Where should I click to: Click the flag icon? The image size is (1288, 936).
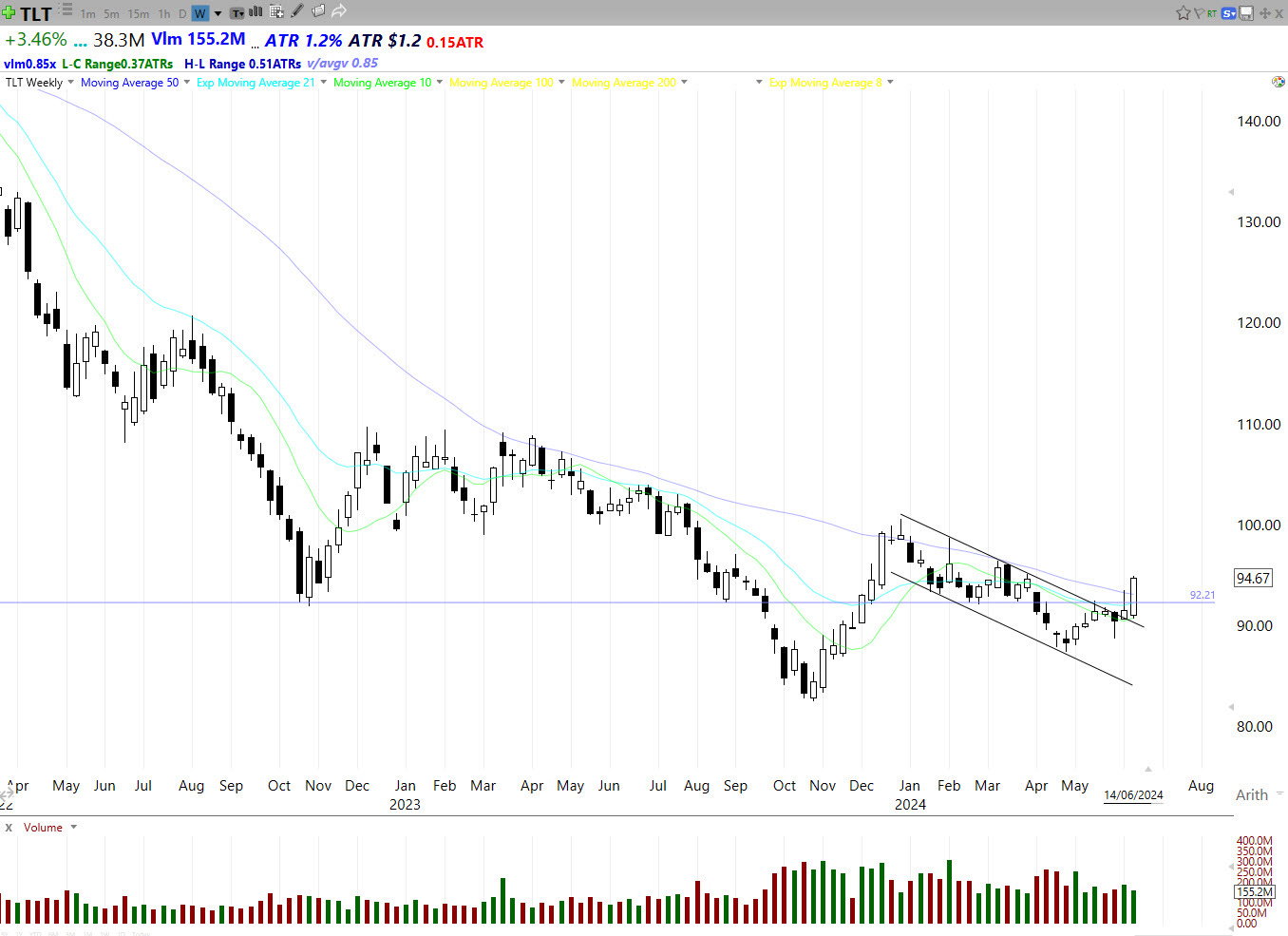point(1199,13)
